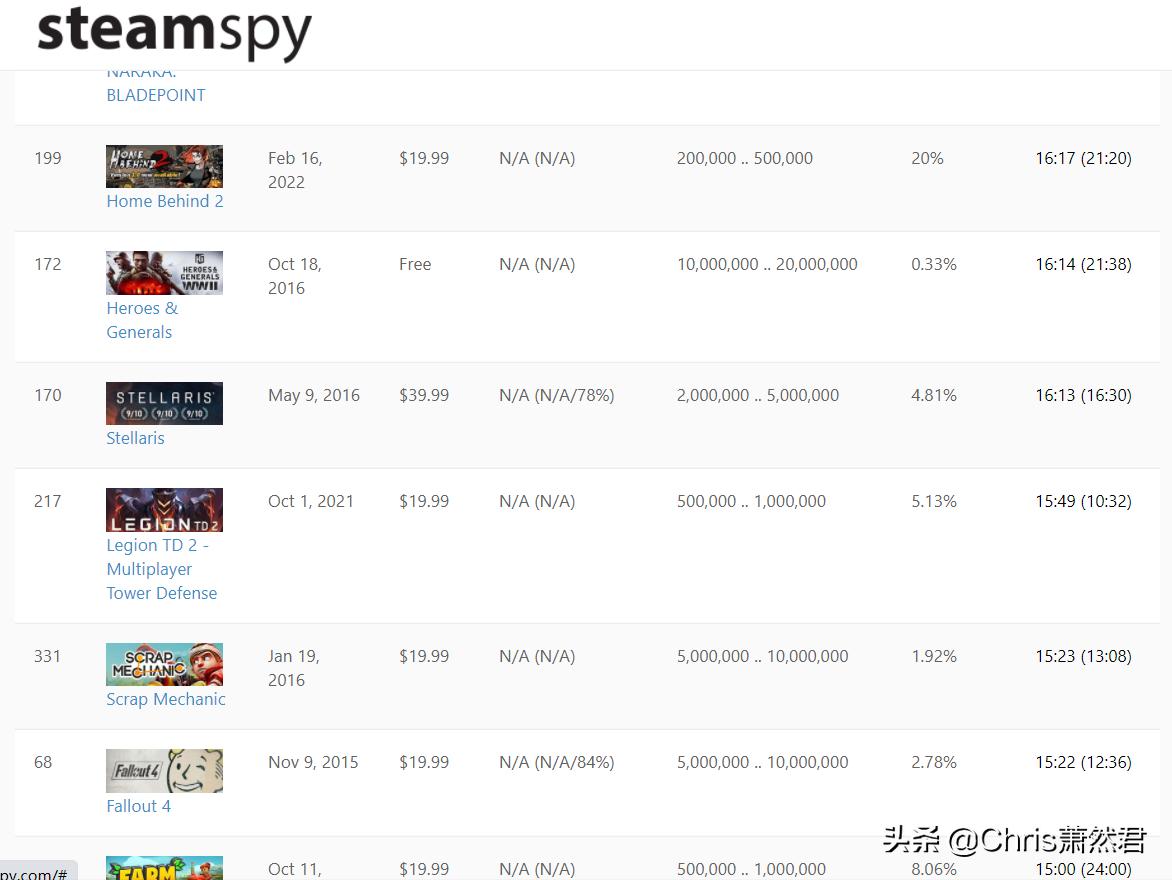Viewport: 1172px width, 880px height.
Task: Open the Home Behind 2 game link
Action: click(164, 201)
